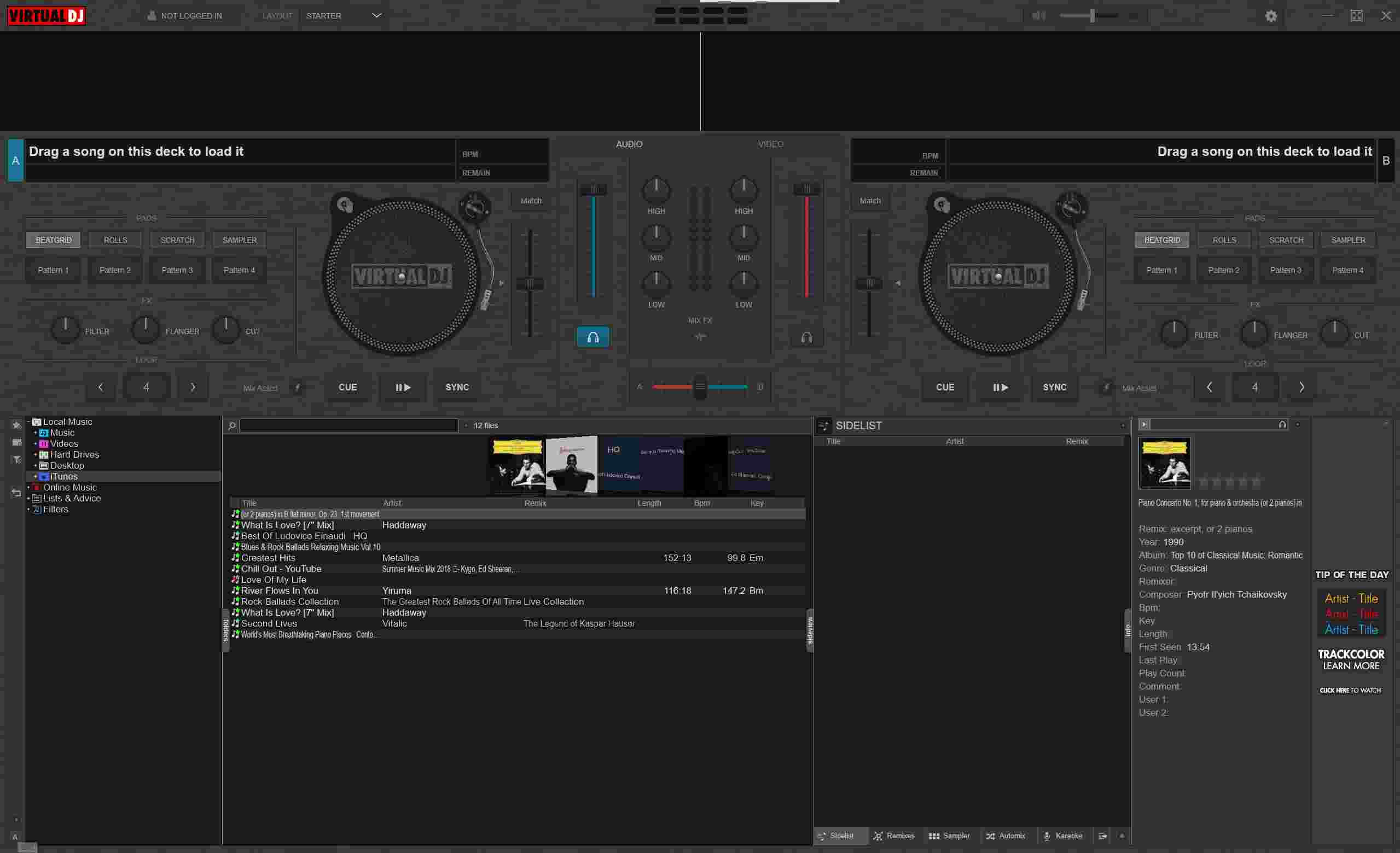
Task: Click Deck A CUE button
Action: pyautogui.click(x=348, y=387)
